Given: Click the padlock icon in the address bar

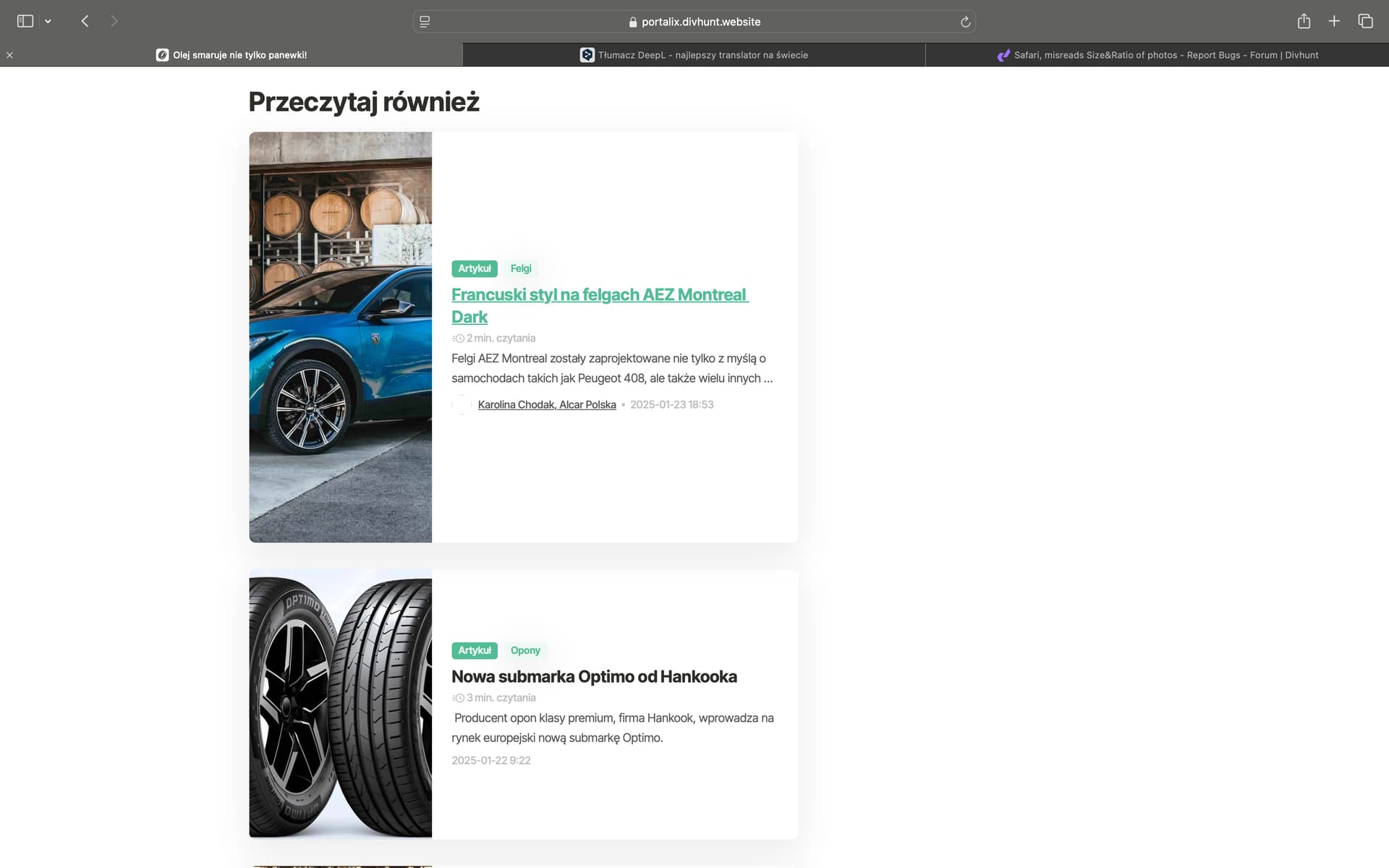Looking at the screenshot, I should [633, 22].
